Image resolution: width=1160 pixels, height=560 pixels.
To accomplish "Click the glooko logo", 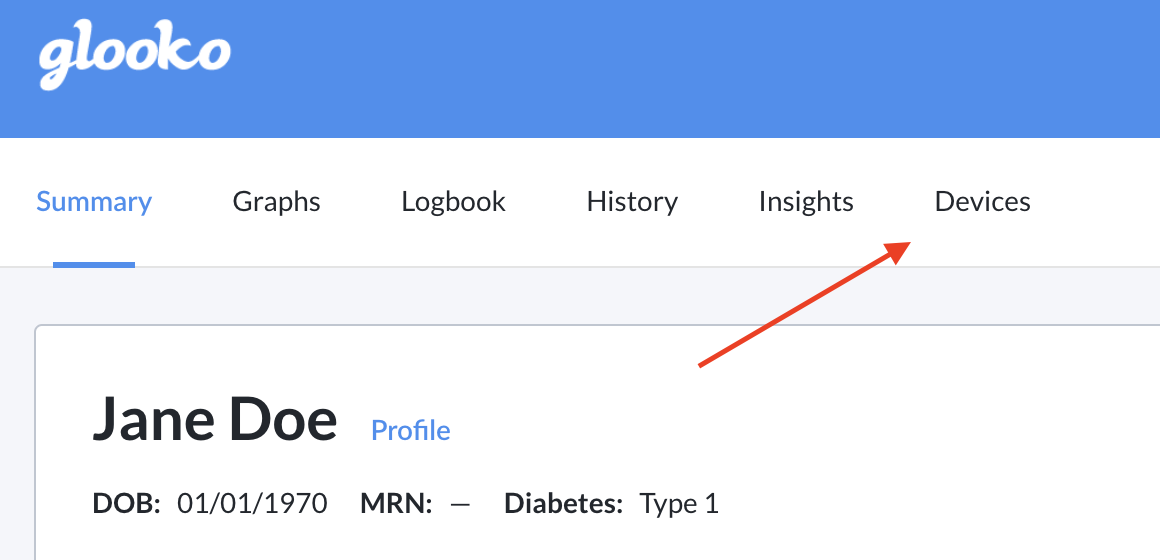I will pyautogui.click(x=135, y=58).
